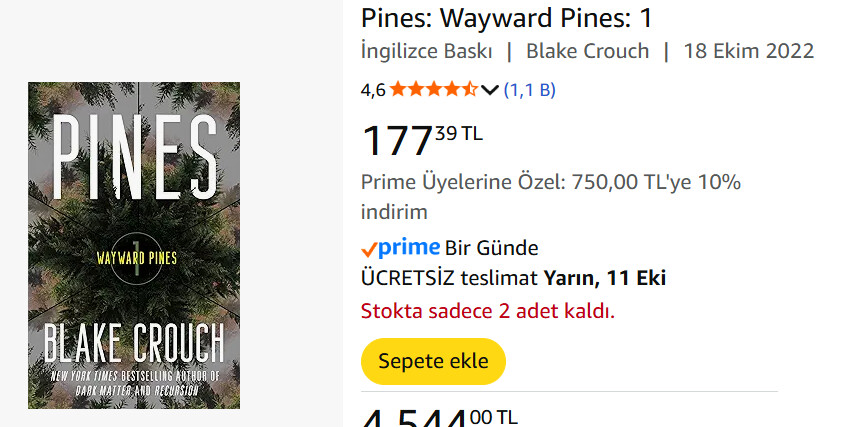Image resolution: width=858 pixels, height=427 pixels.
Task: Click the partially visible 4.544,00 TL price
Action: point(439,417)
